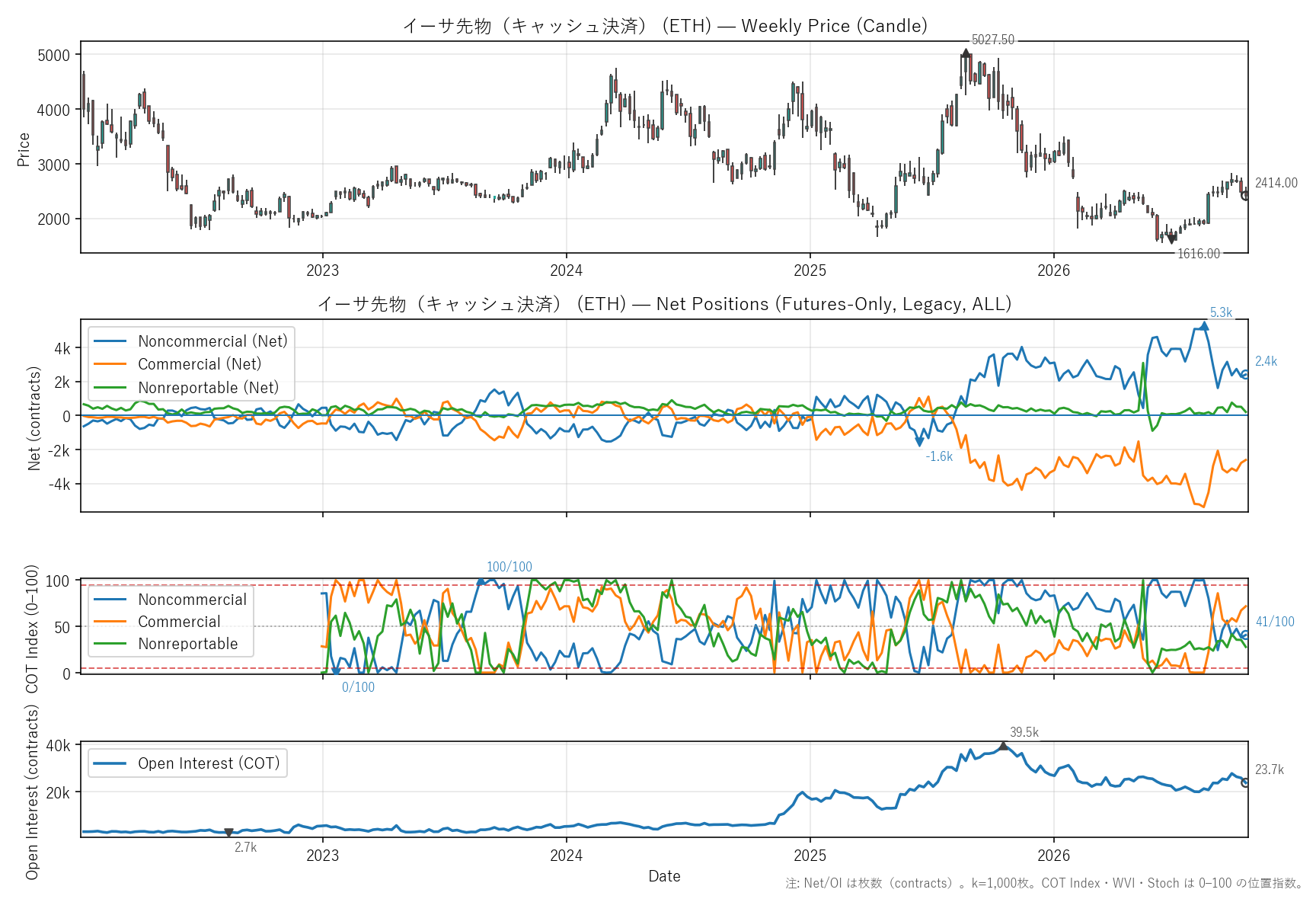The image size is (1316, 899).
Task: Click the 2.7k open interest low marker
Action: pyautogui.click(x=228, y=833)
